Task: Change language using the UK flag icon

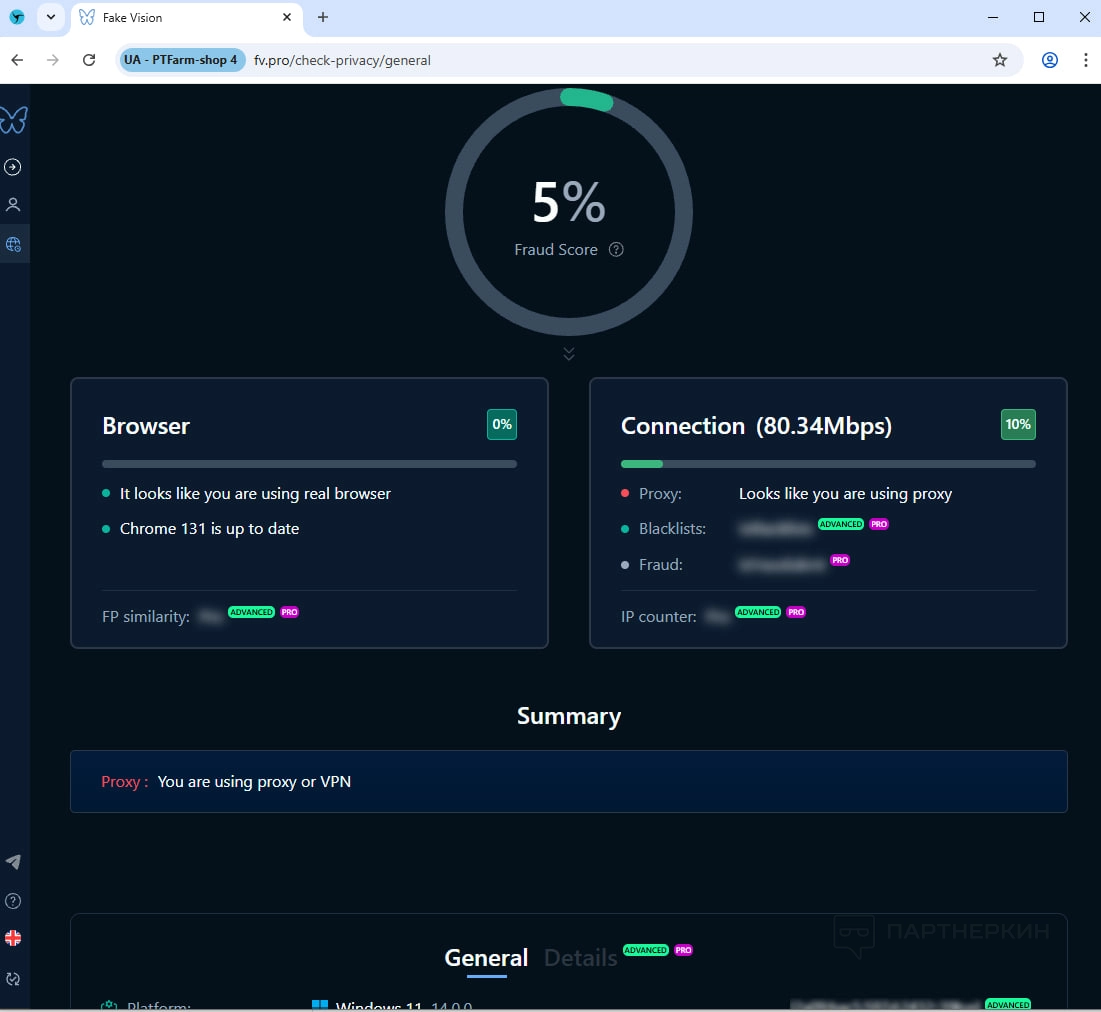Action: (13, 938)
